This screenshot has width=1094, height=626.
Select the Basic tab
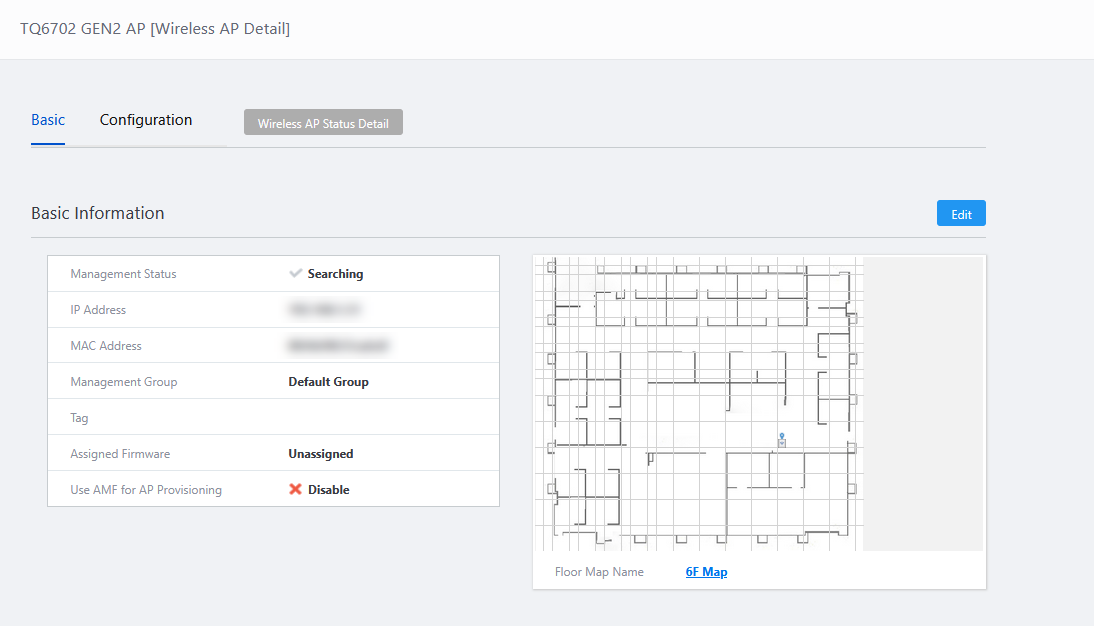pos(48,120)
